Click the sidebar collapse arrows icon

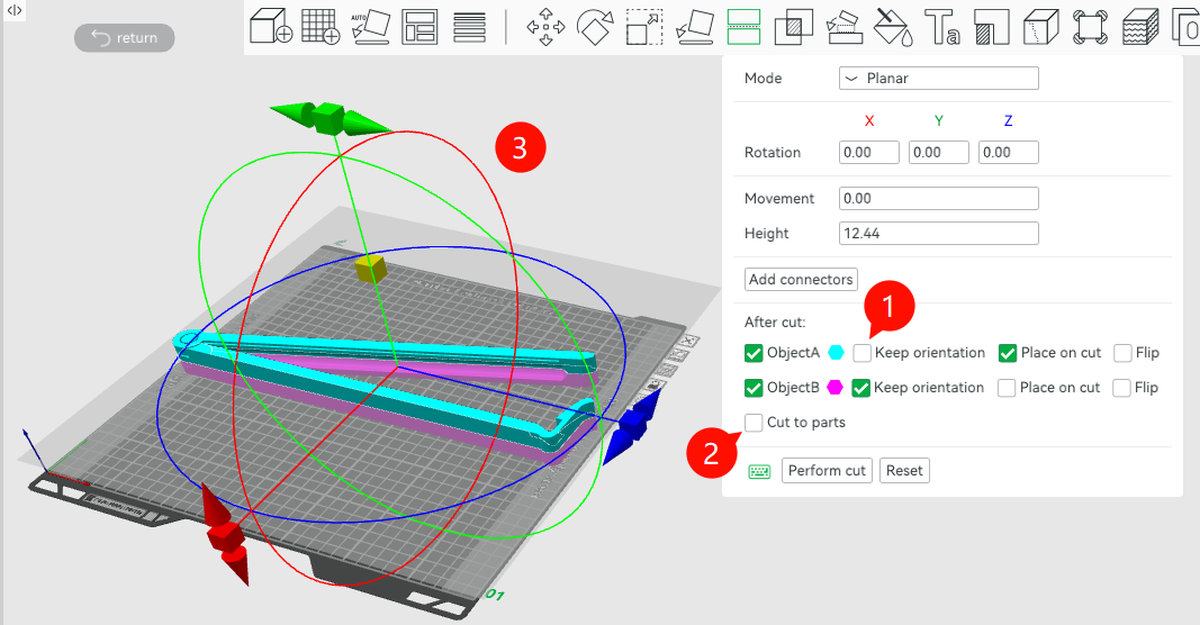pyautogui.click(x=15, y=9)
